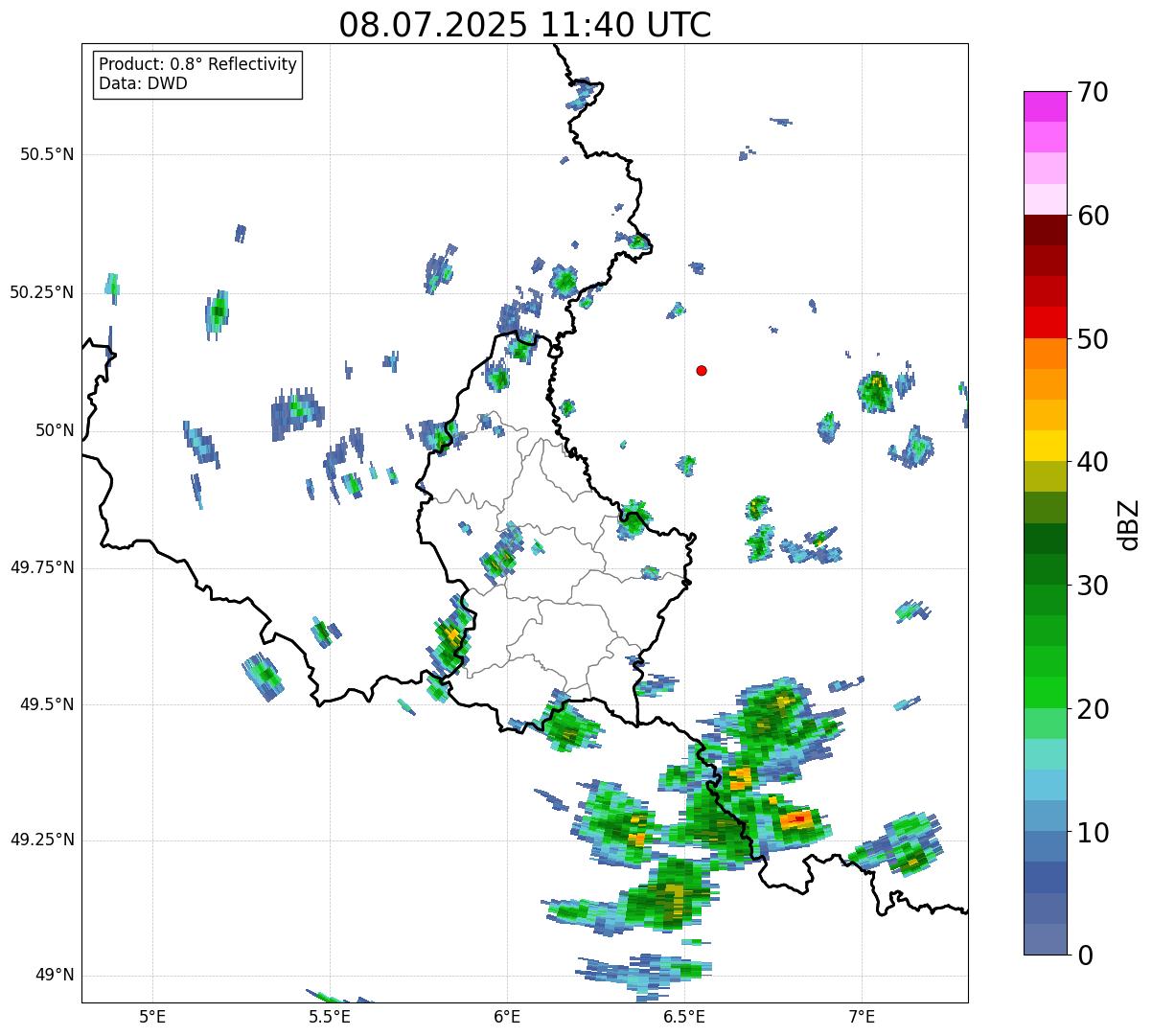This screenshot has height=1036, width=1152.
Task: Click the 50.25°N latitude label
Action: click(x=42, y=292)
